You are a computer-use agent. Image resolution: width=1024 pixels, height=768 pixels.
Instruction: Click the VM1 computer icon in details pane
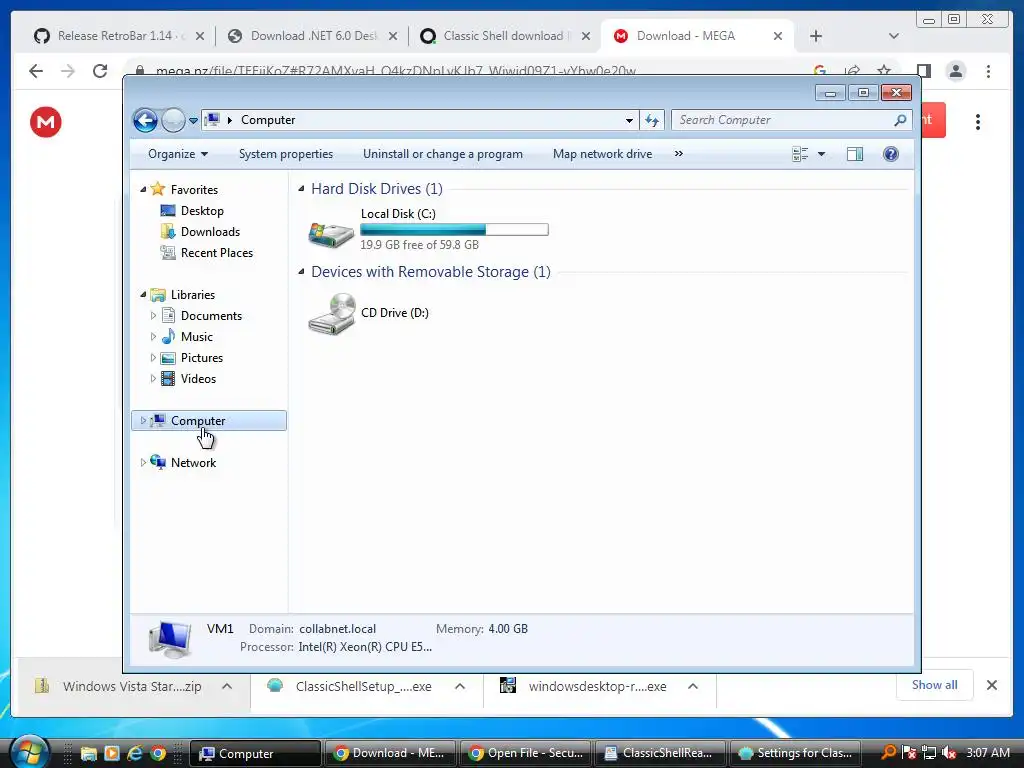(170, 639)
